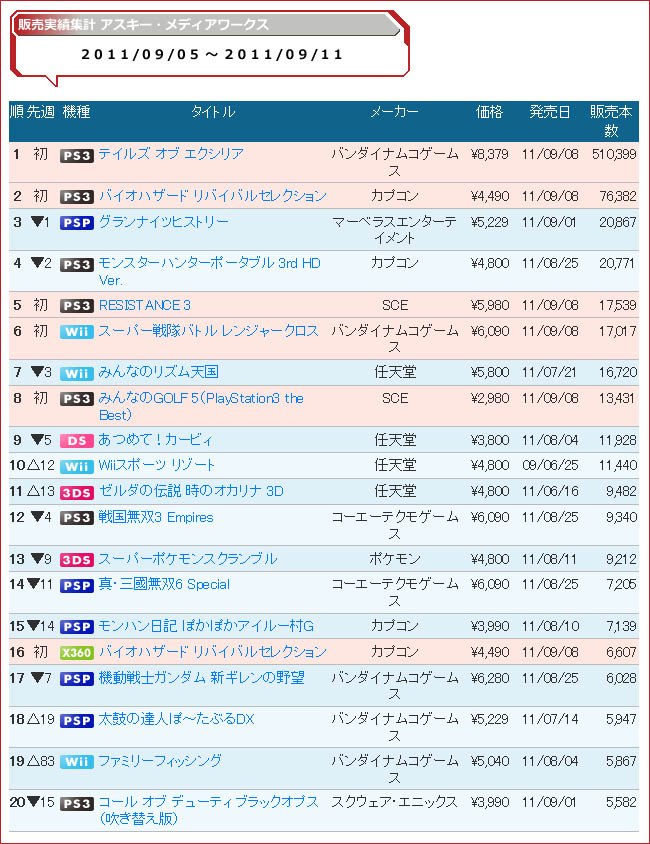Click PS3 バイオハザード リバイバルセレクション link at rank 2
Screen dimensions: 650x844
click(x=213, y=196)
